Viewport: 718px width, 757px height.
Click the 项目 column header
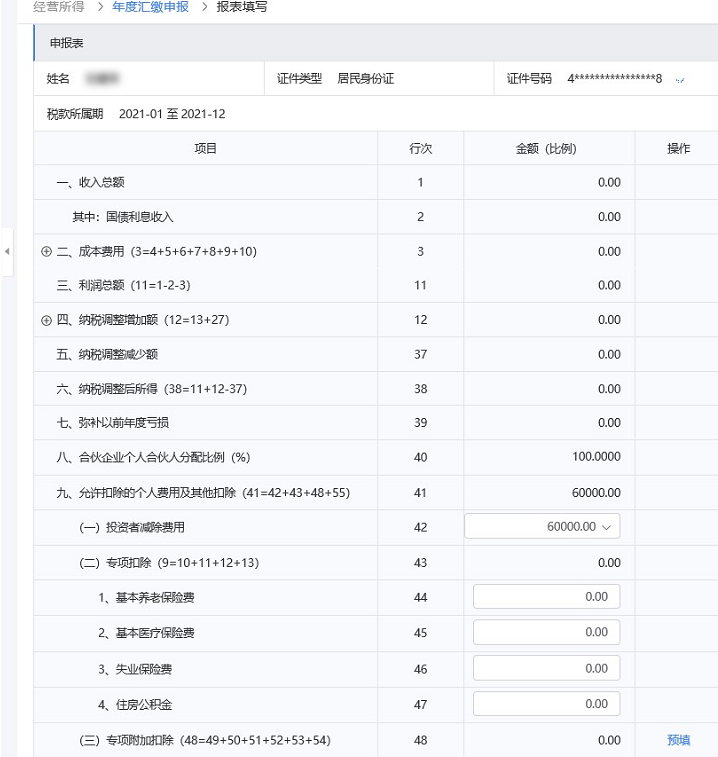click(x=205, y=148)
